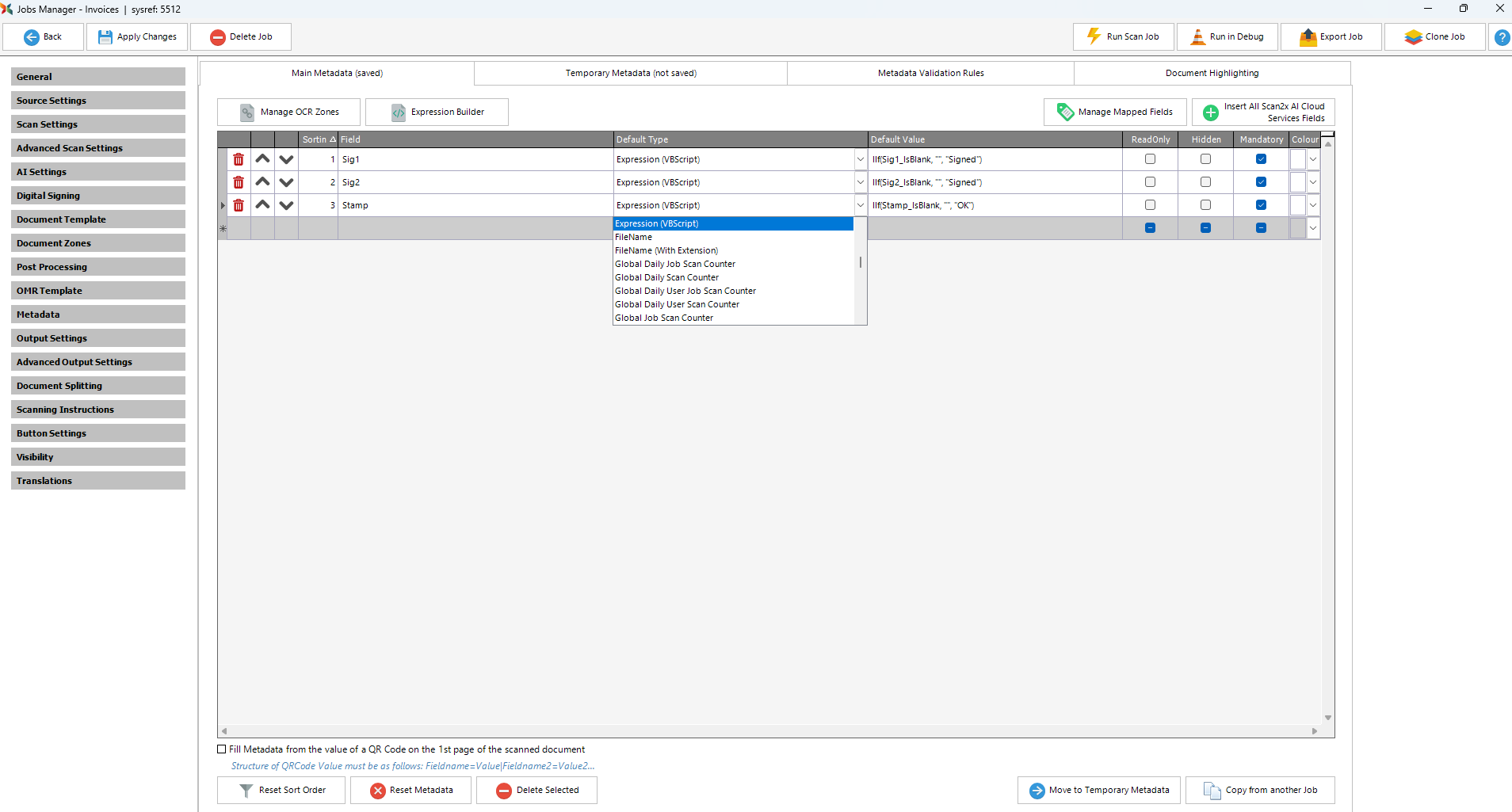Click the green plus Insert AI Fields icon
Viewport: 1512px width, 812px height.
point(1211,113)
